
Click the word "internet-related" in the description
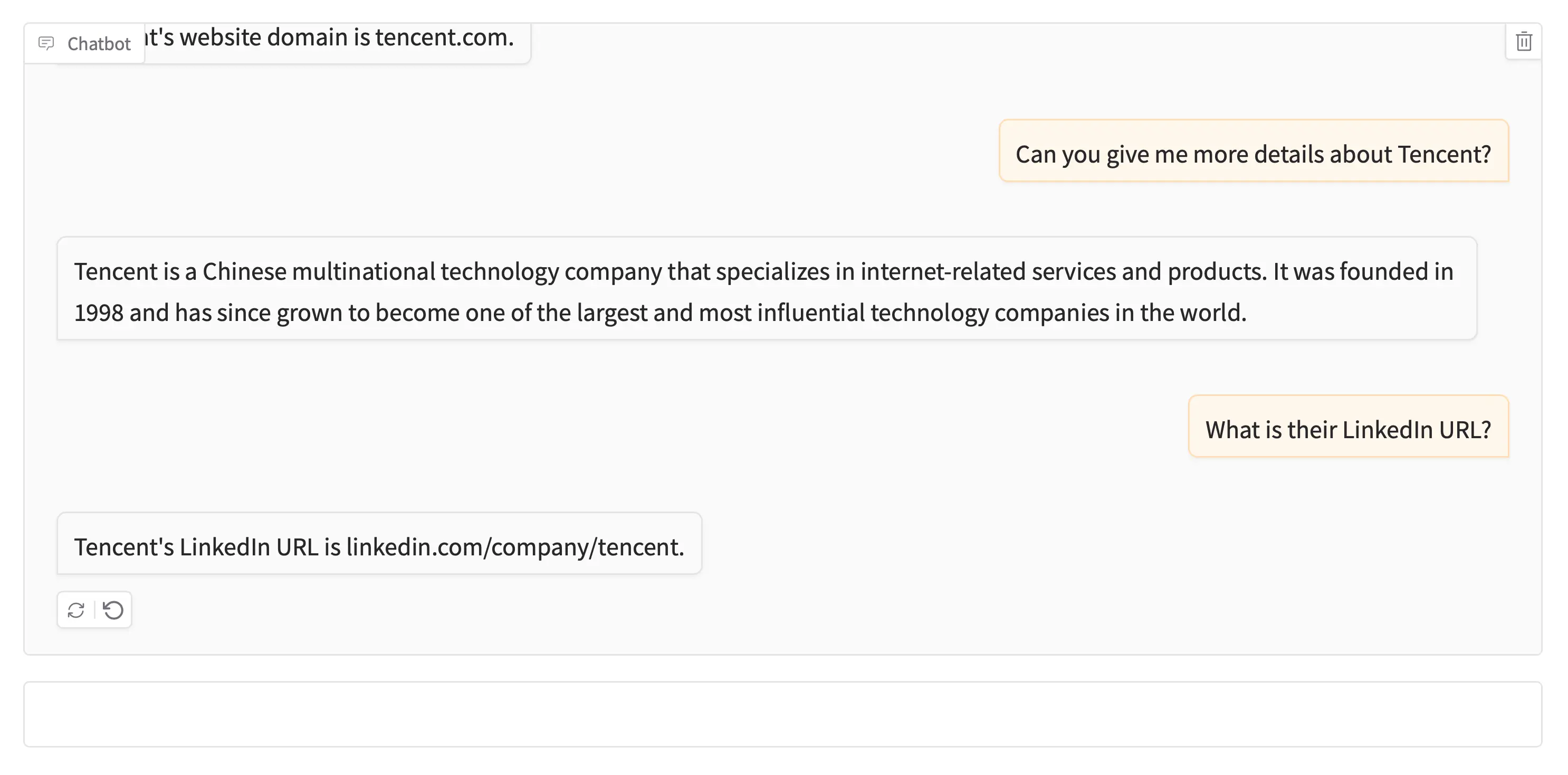click(943, 272)
